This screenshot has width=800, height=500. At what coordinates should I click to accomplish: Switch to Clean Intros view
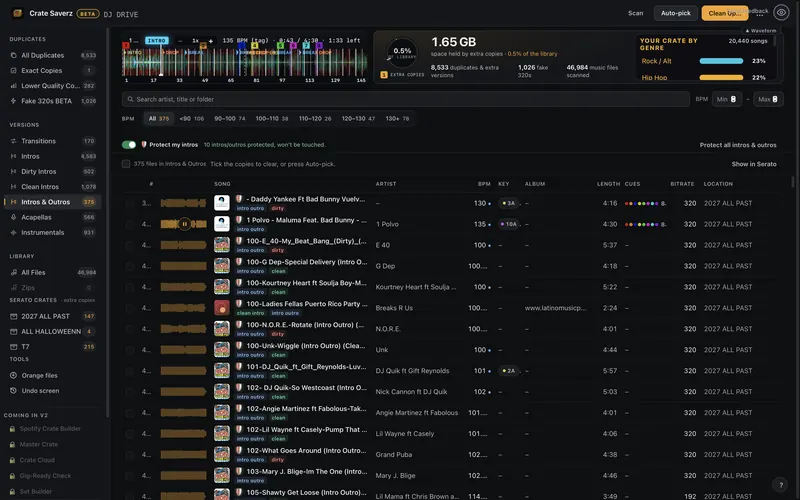pyautogui.click(x=53, y=187)
